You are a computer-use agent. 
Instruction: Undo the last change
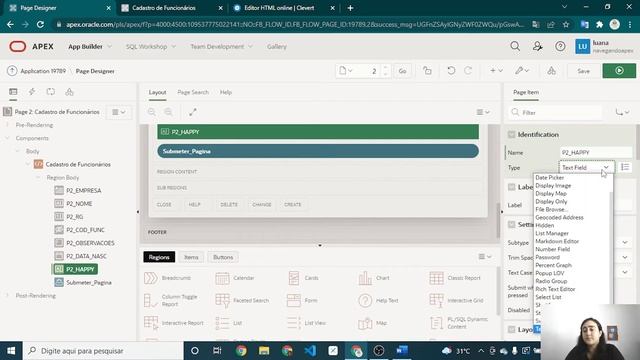pyautogui.click(x=451, y=71)
